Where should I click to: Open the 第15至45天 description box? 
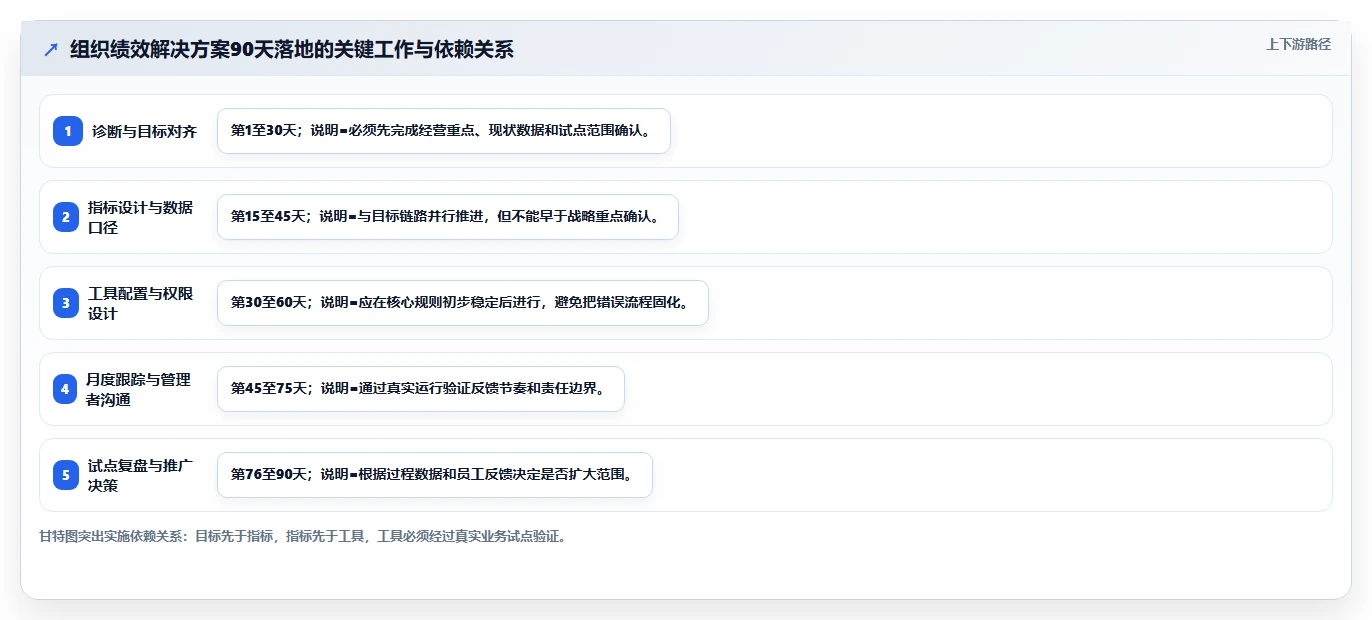[448, 217]
